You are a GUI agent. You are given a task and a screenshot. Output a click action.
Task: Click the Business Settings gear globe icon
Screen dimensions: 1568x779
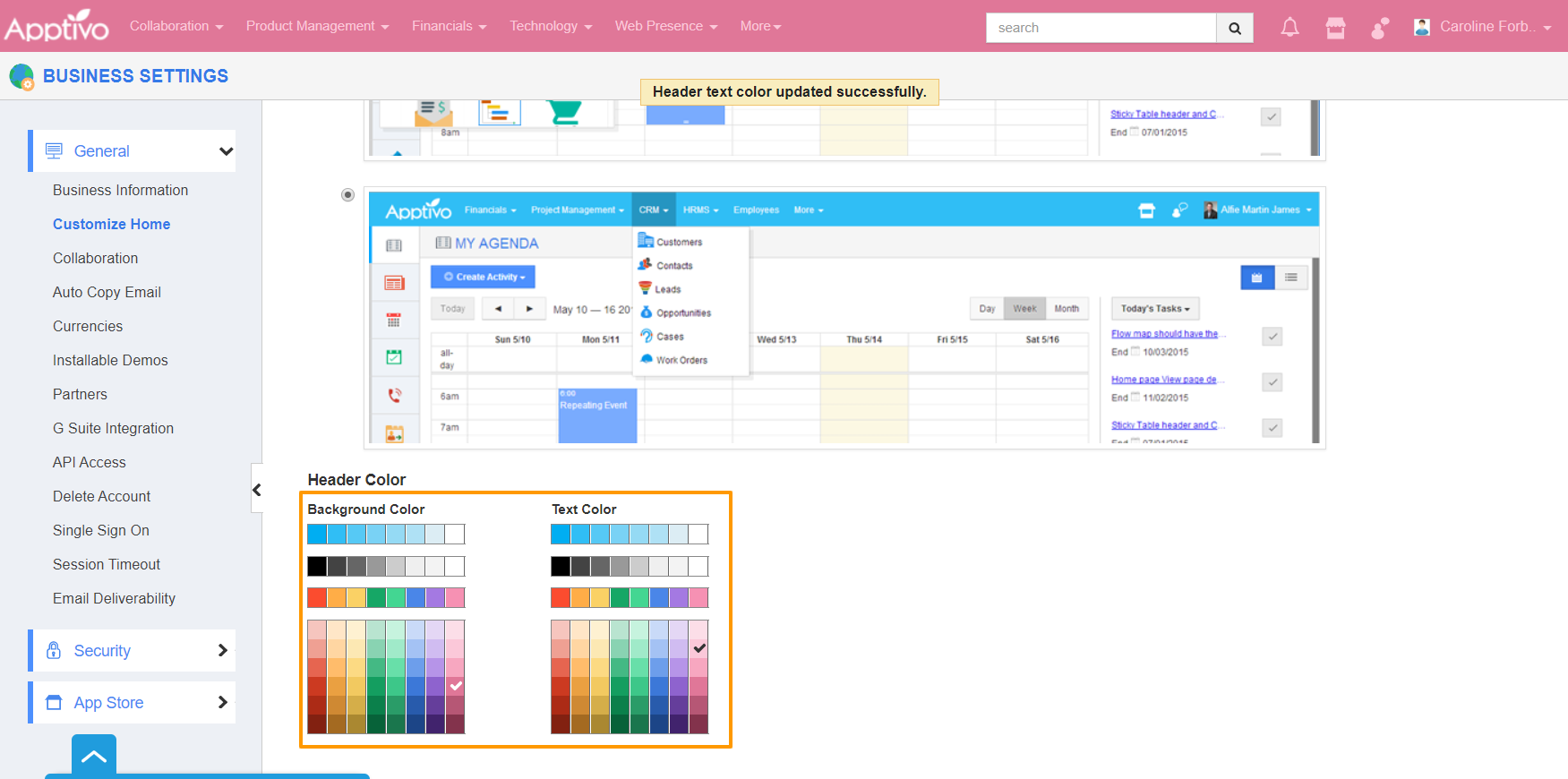point(21,77)
